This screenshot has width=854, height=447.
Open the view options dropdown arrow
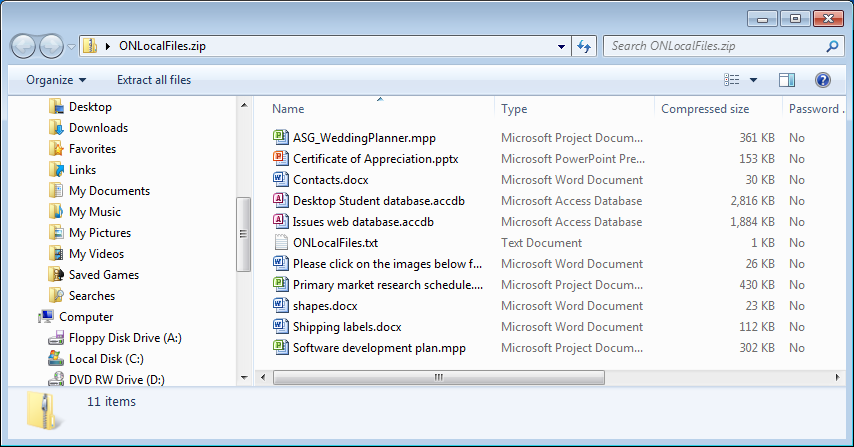pos(753,80)
